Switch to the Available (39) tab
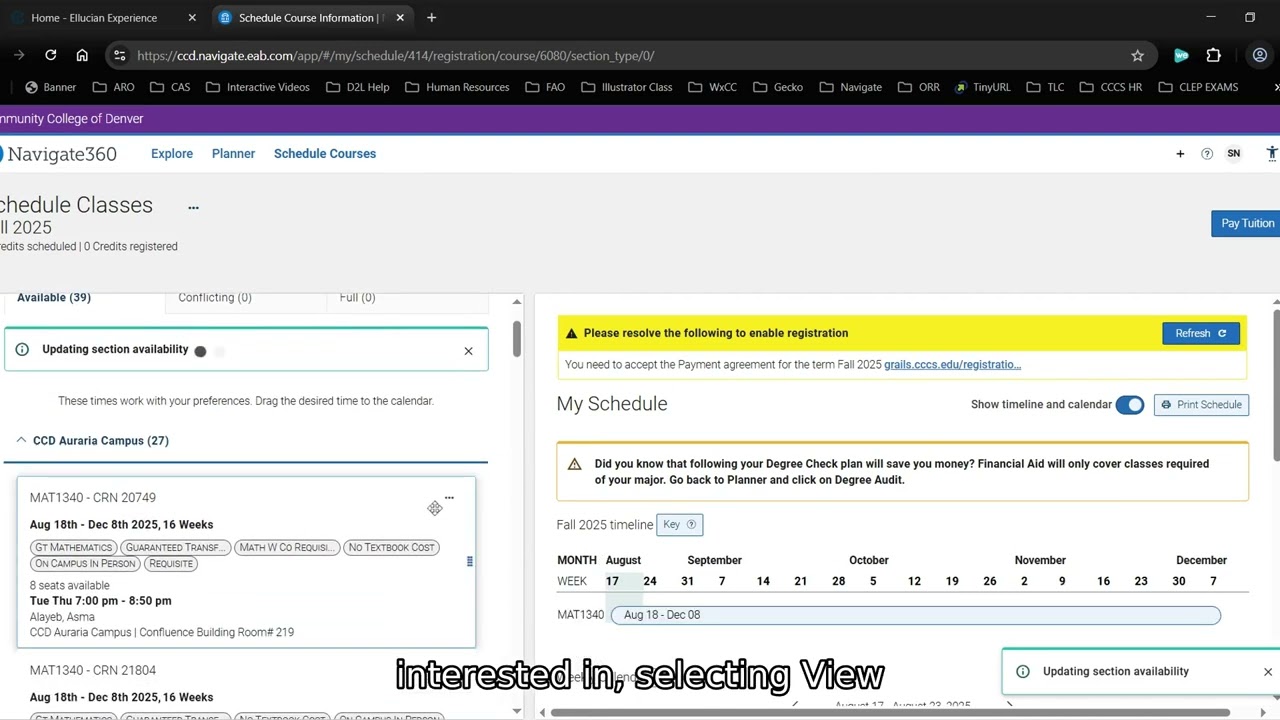 click(54, 297)
